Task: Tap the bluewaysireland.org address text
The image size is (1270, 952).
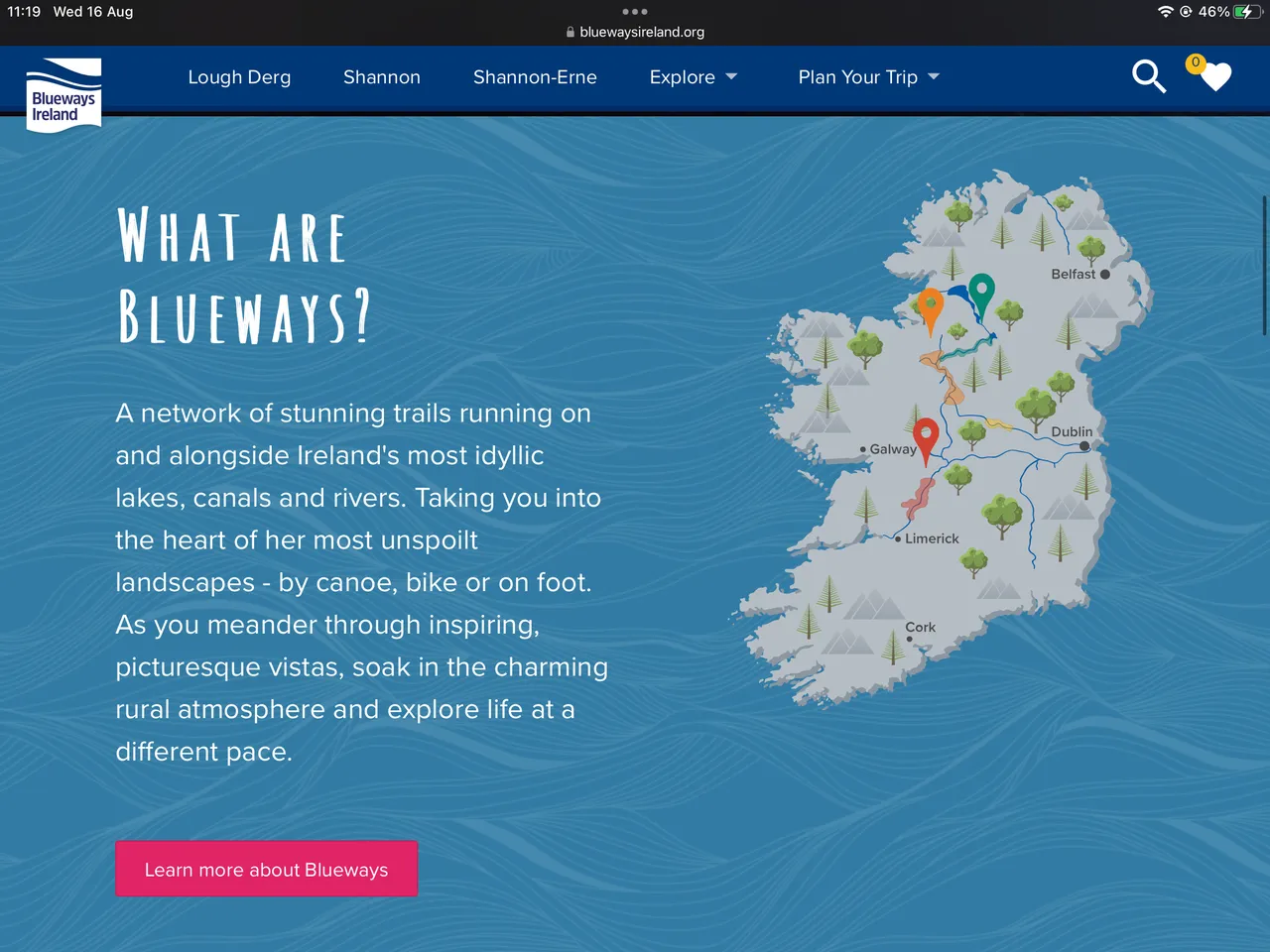Action: pyautogui.click(x=642, y=32)
